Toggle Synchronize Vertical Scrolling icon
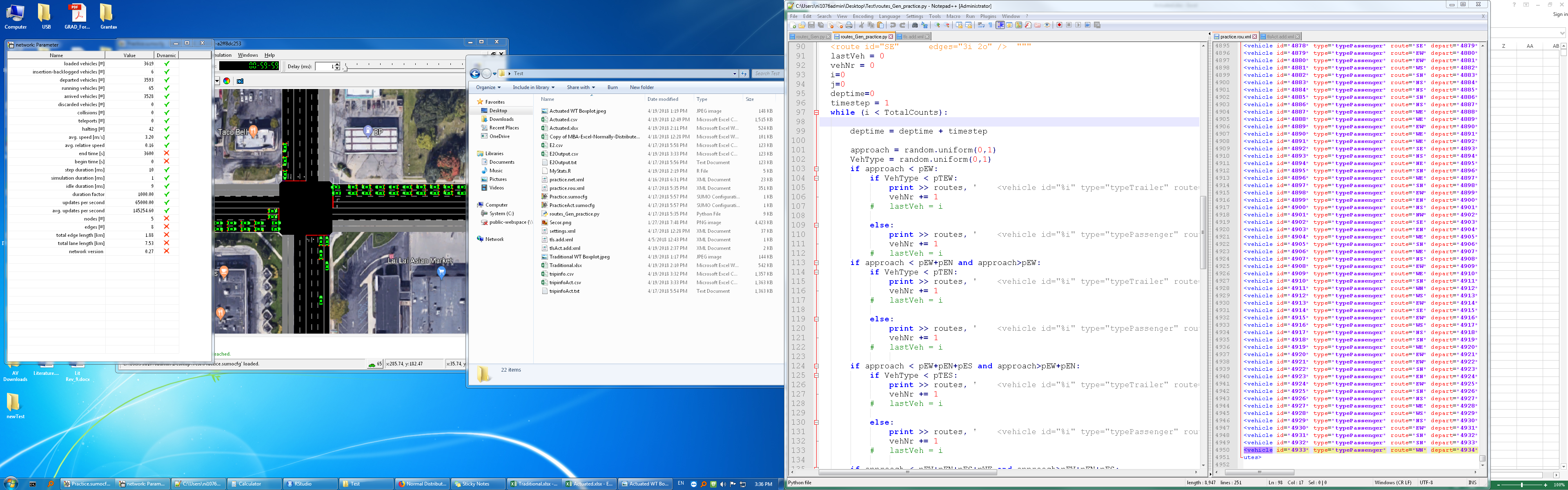This screenshot has width=1568, height=490. point(959,25)
